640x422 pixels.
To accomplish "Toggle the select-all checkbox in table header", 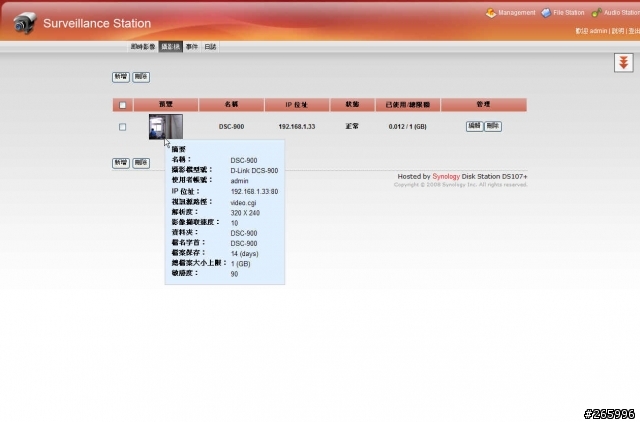I will pyautogui.click(x=122, y=105).
